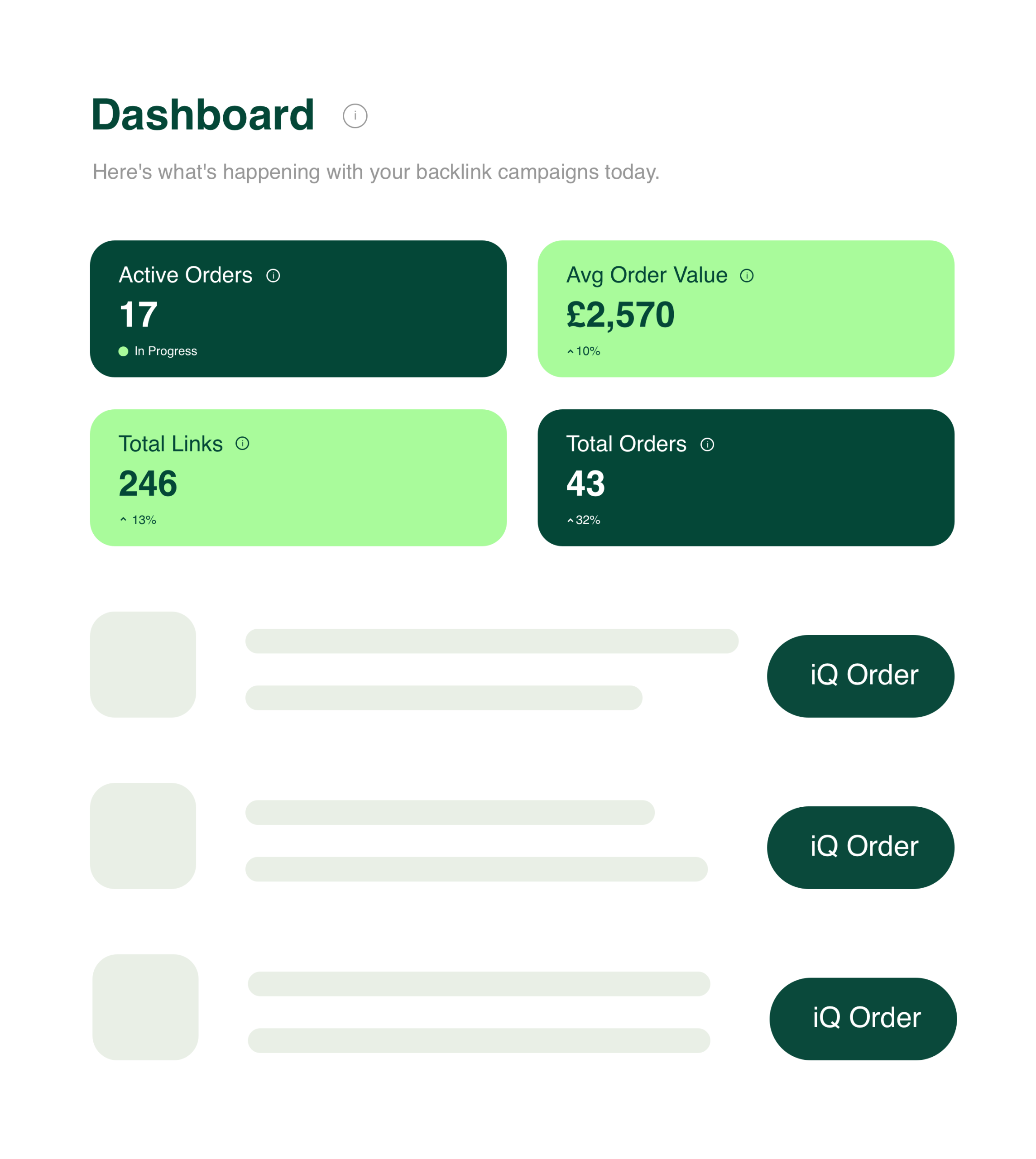Image resolution: width=1036 pixels, height=1159 pixels.
Task: Click the top iQ Order button
Action: click(x=860, y=675)
